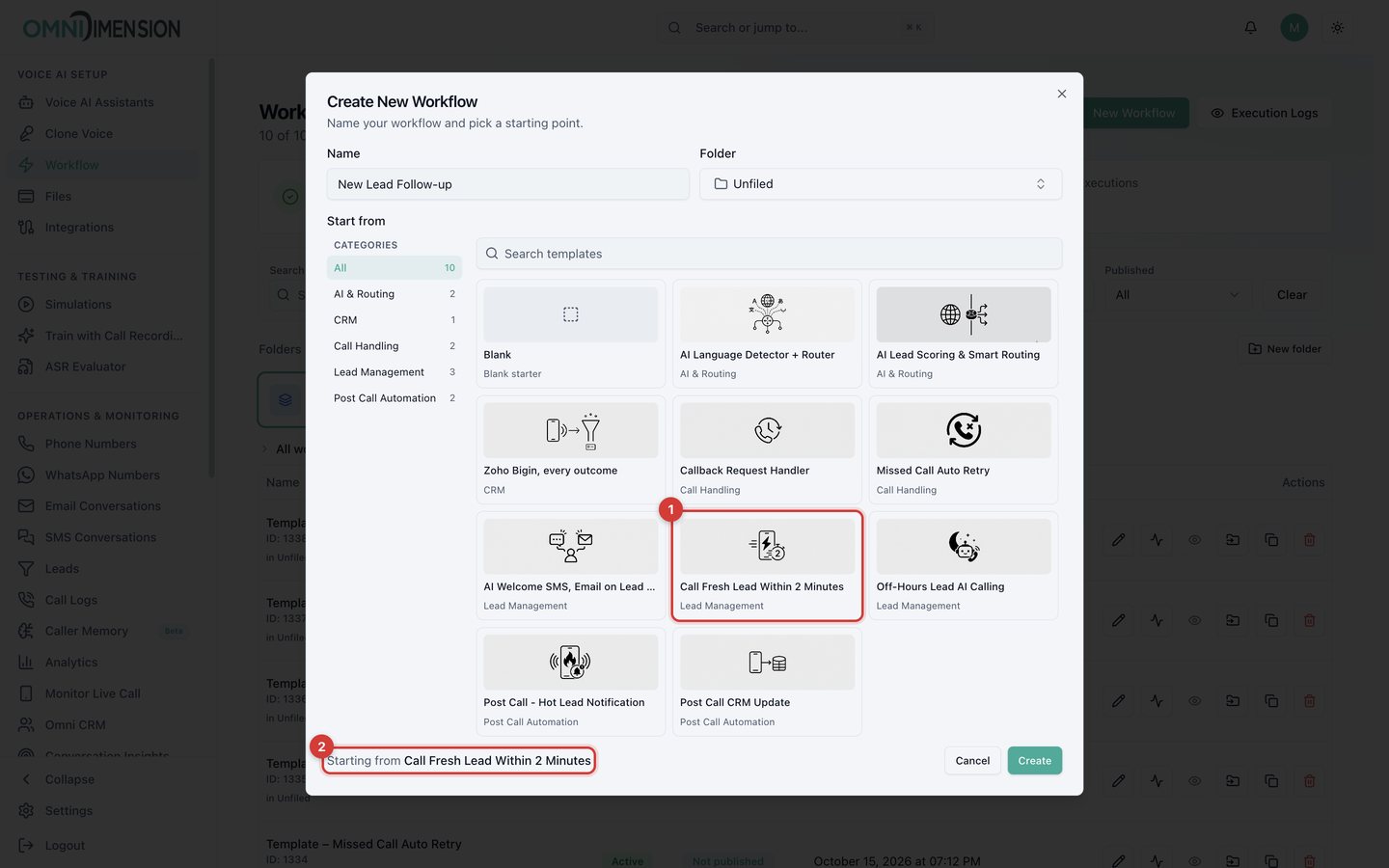This screenshot has height=868, width=1389.
Task: Pick AI Lead Scoring & Smart Routing template
Action: 964,334
